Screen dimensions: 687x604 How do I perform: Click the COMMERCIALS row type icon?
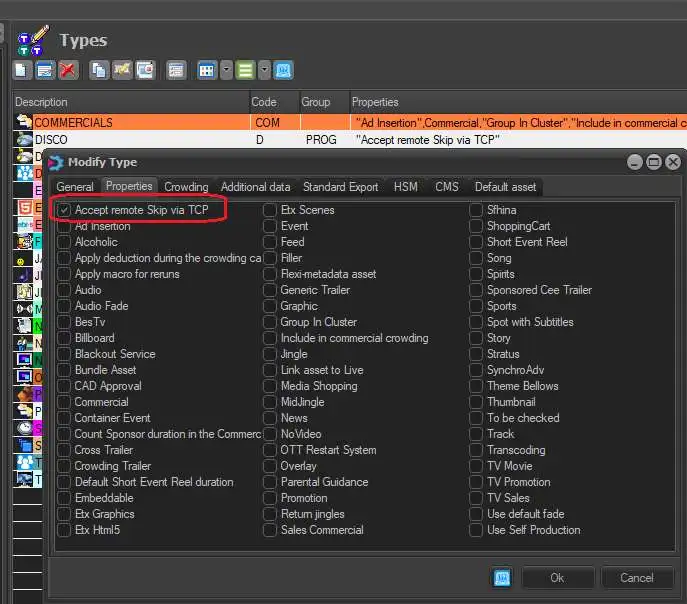tap(23, 122)
